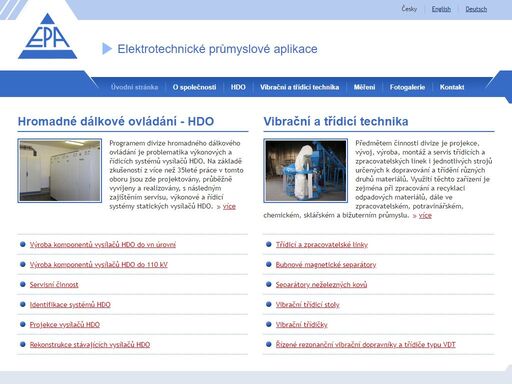Open Vibrační a třídicí technika menu item
Screen dimensions: 512x384
(x=299, y=87)
